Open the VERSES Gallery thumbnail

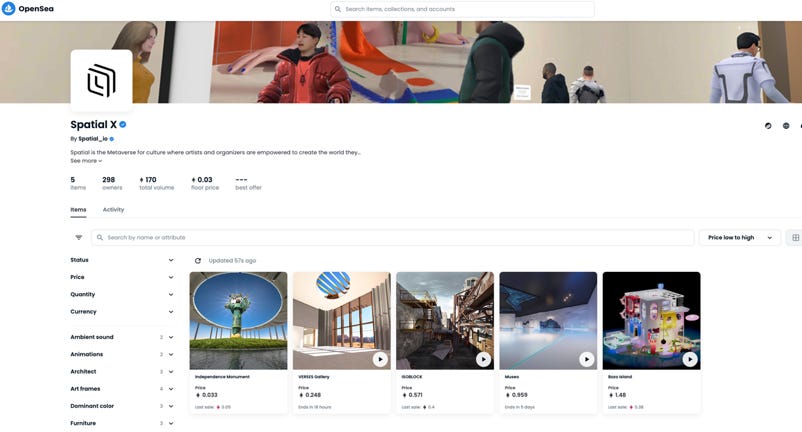click(342, 321)
